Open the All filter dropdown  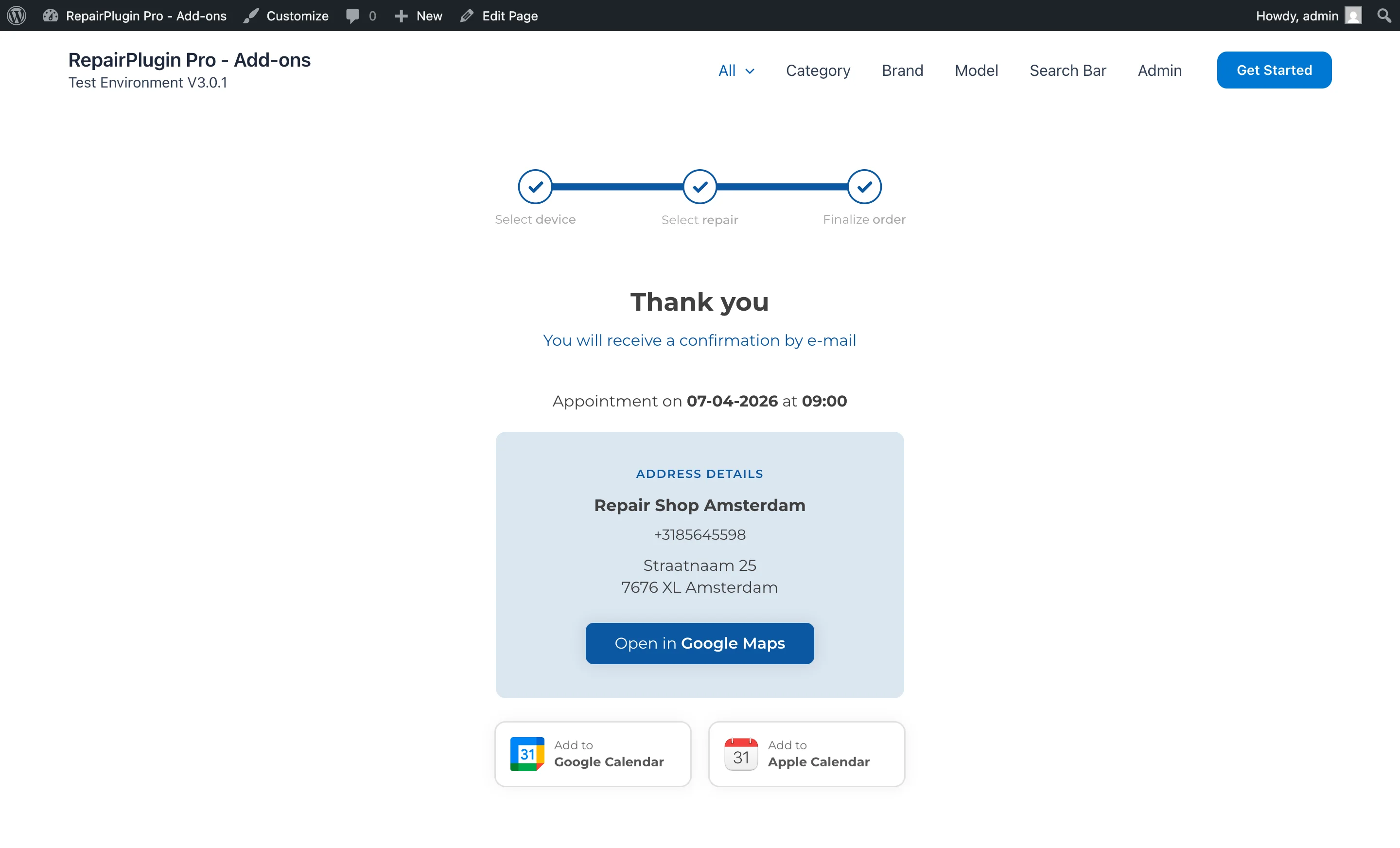[736, 70]
